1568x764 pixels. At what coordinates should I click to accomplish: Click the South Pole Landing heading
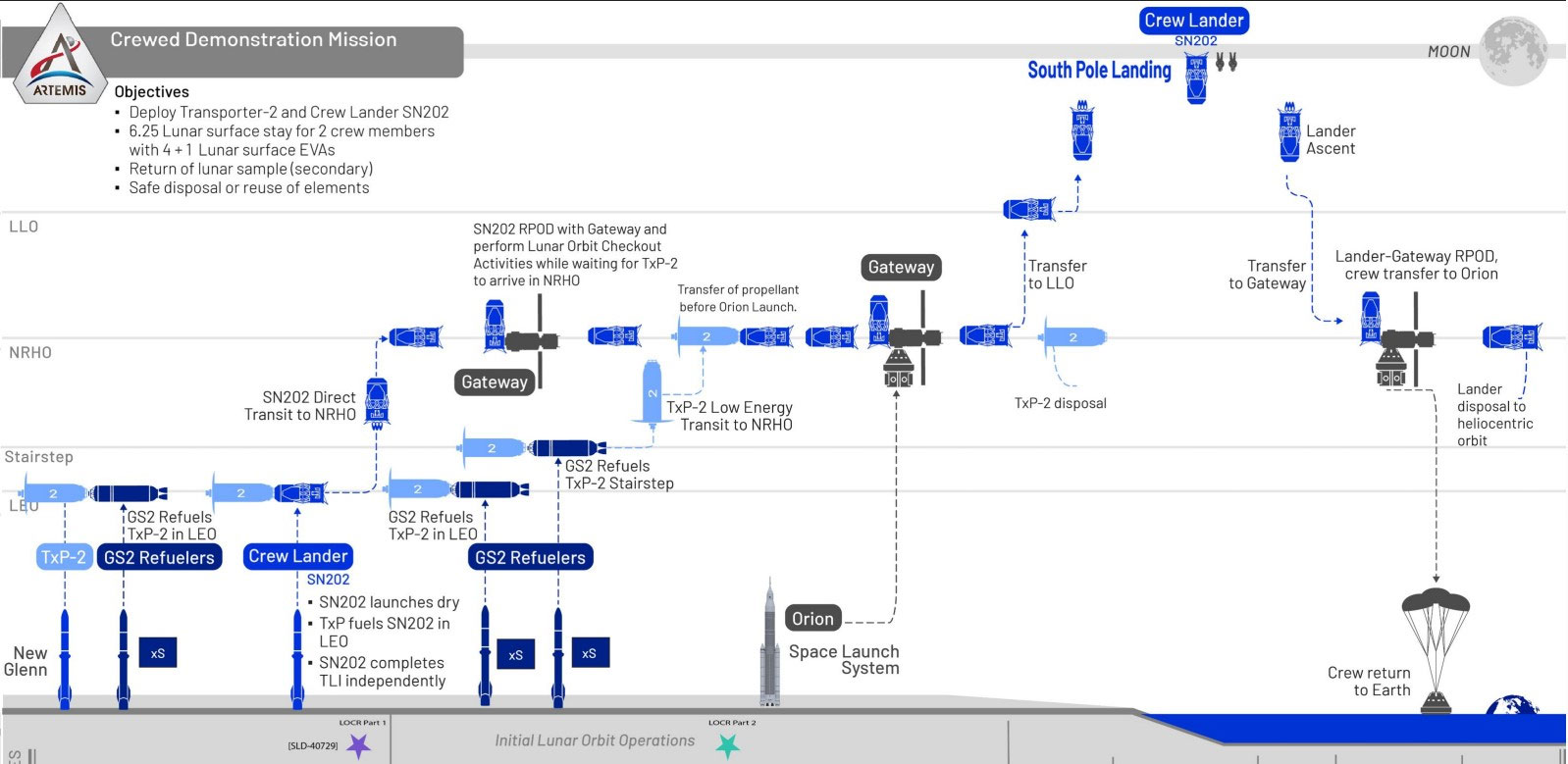click(1099, 71)
